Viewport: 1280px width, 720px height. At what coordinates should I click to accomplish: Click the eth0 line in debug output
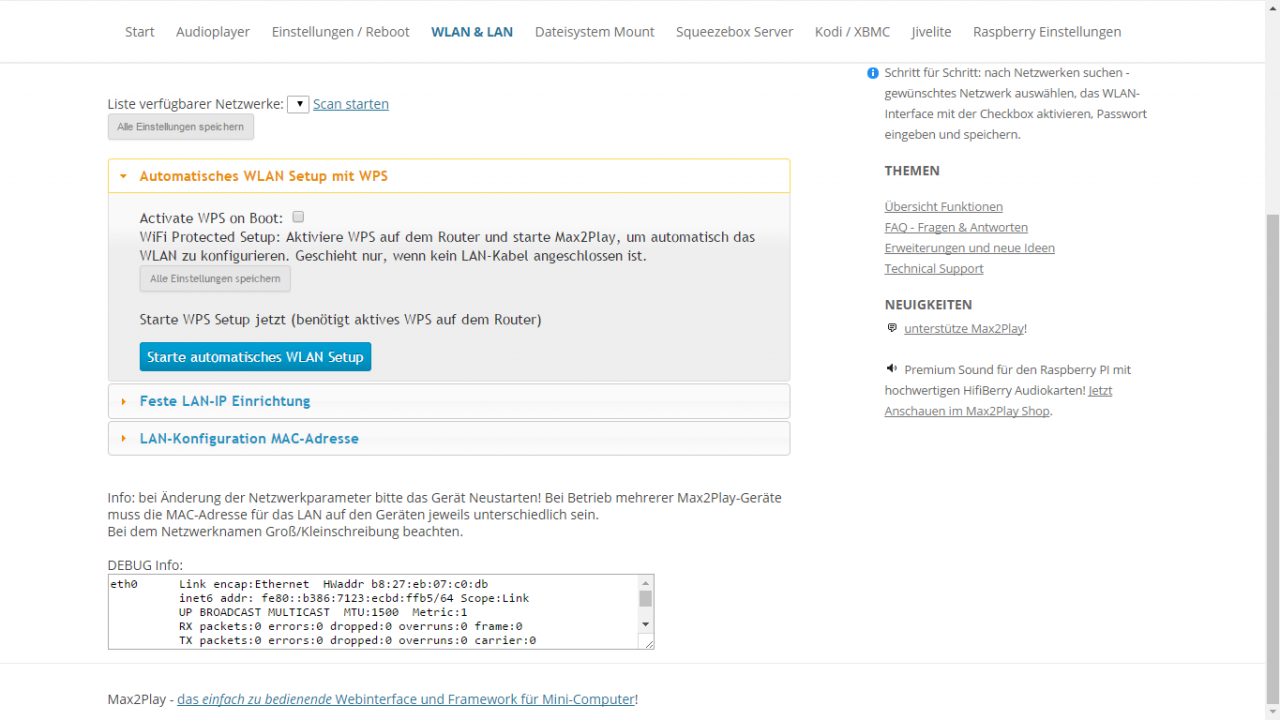299,584
